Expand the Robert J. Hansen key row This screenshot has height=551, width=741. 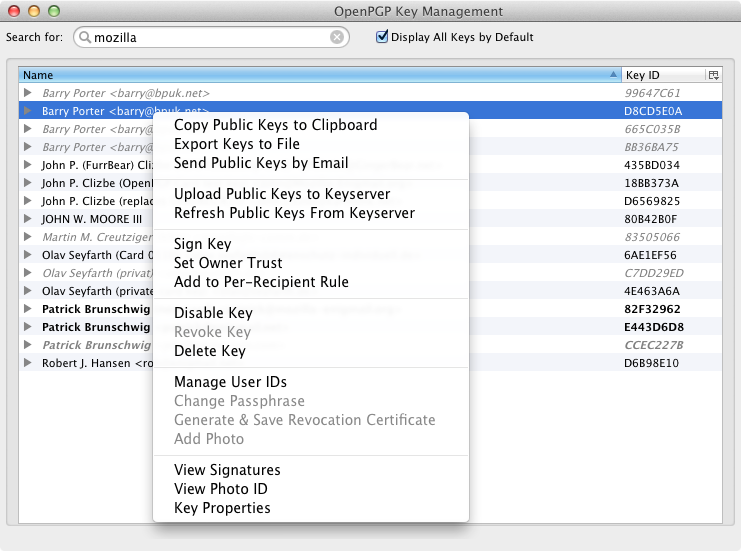point(28,363)
